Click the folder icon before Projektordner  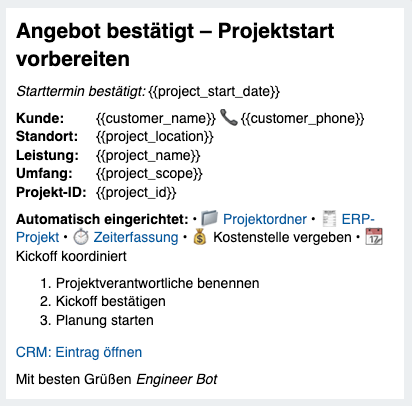pyautogui.click(x=209, y=219)
